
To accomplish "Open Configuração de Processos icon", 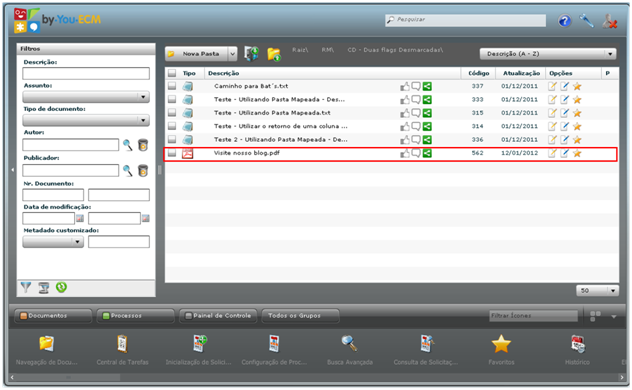I will 274,344.
